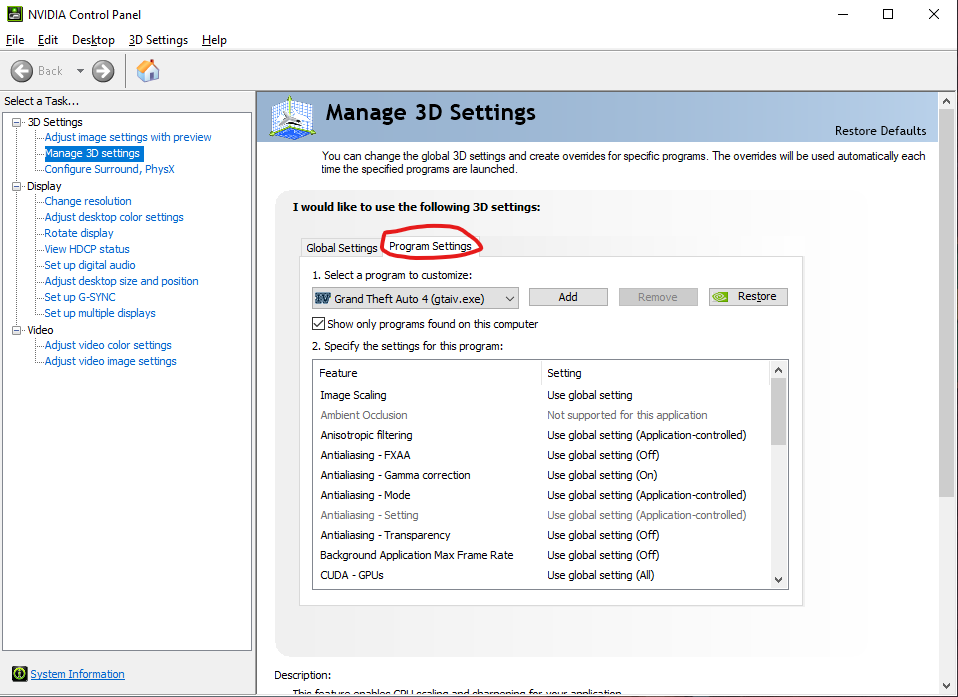The width and height of the screenshot is (958, 697).
Task: Click the NVIDIA logo on Restore button
Action: (721, 297)
